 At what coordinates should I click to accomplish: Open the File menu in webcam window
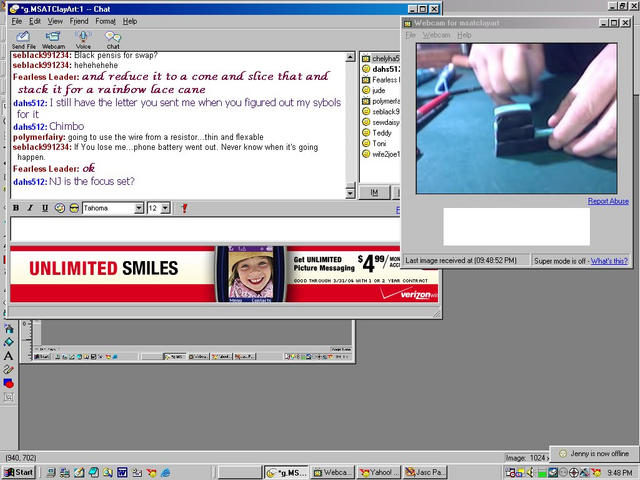(410, 35)
